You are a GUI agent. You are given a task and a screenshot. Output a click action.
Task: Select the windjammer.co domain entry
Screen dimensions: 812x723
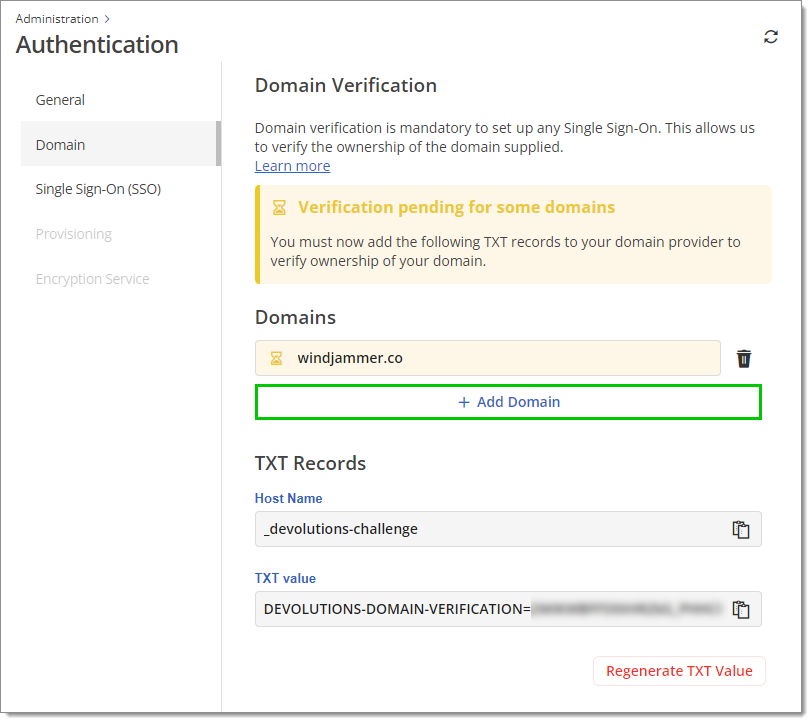[490, 360]
